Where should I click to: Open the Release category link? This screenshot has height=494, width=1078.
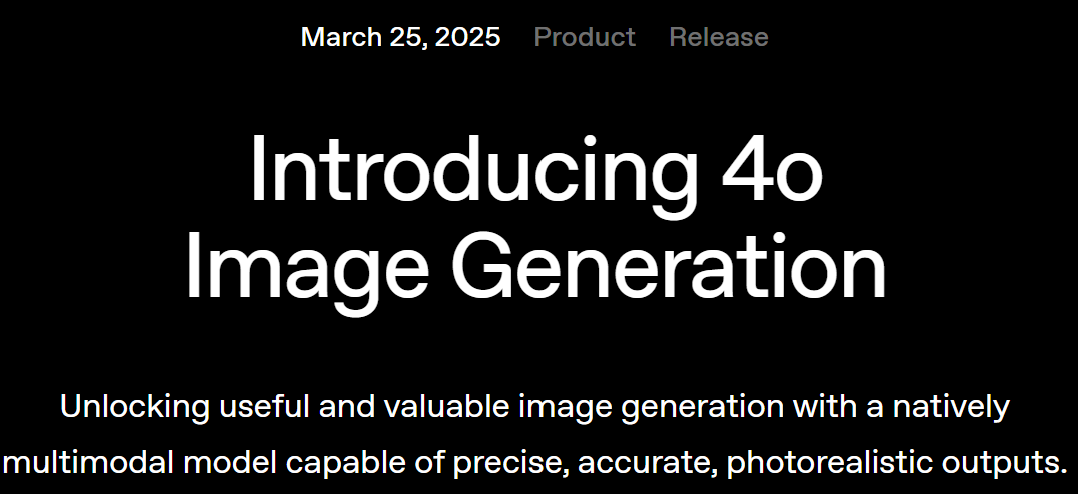tap(718, 37)
